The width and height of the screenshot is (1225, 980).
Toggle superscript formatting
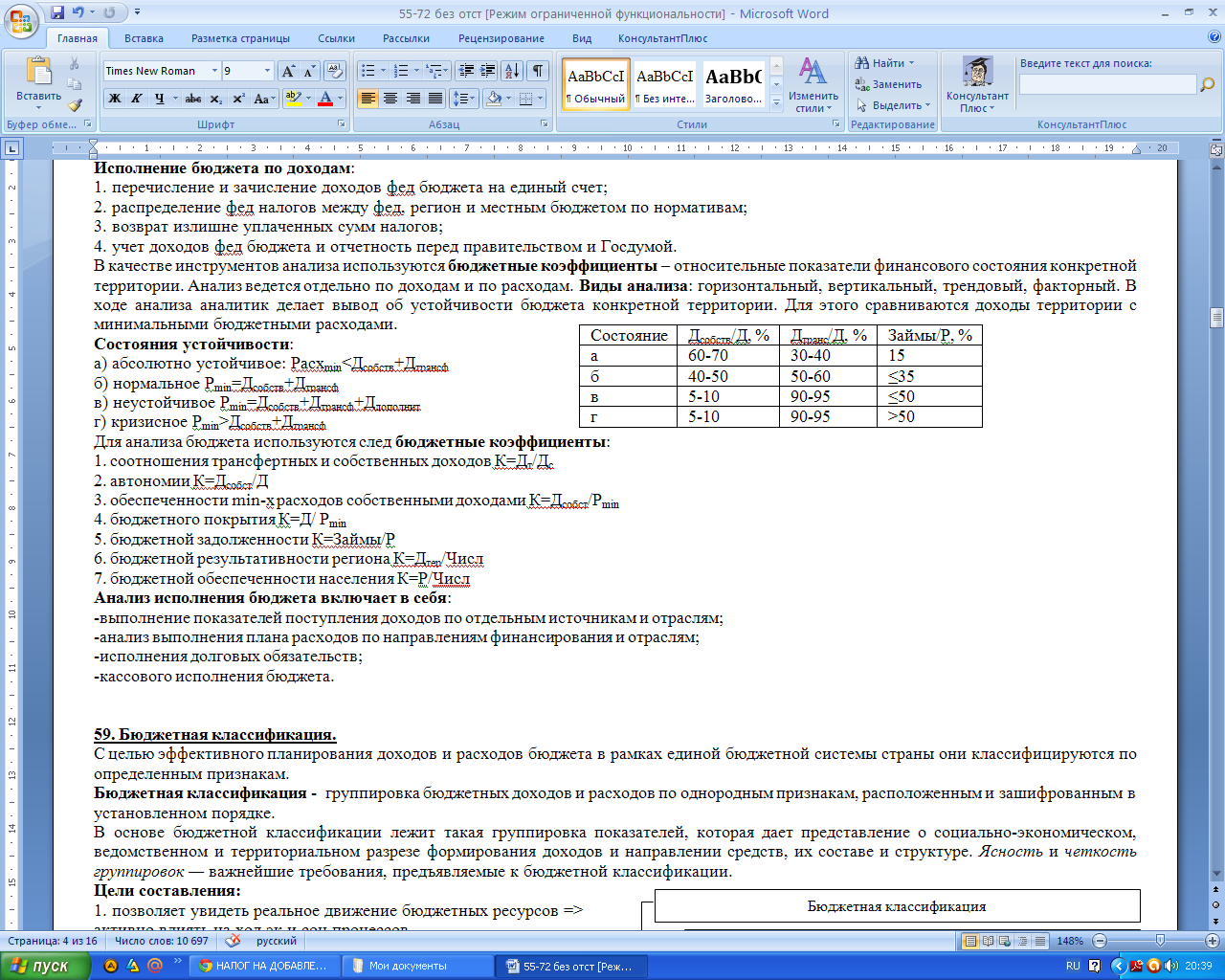pyautogui.click(x=238, y=99)
